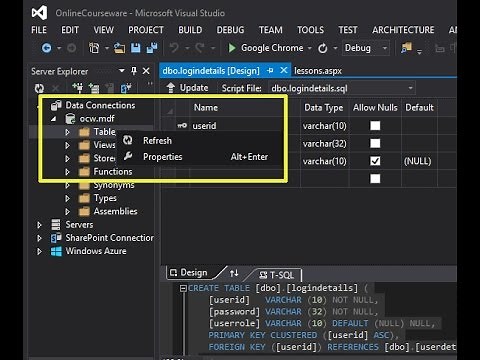Click the primary key icon beside userid
This screenshot has width=480, height=360.
(x=182, y=126)
